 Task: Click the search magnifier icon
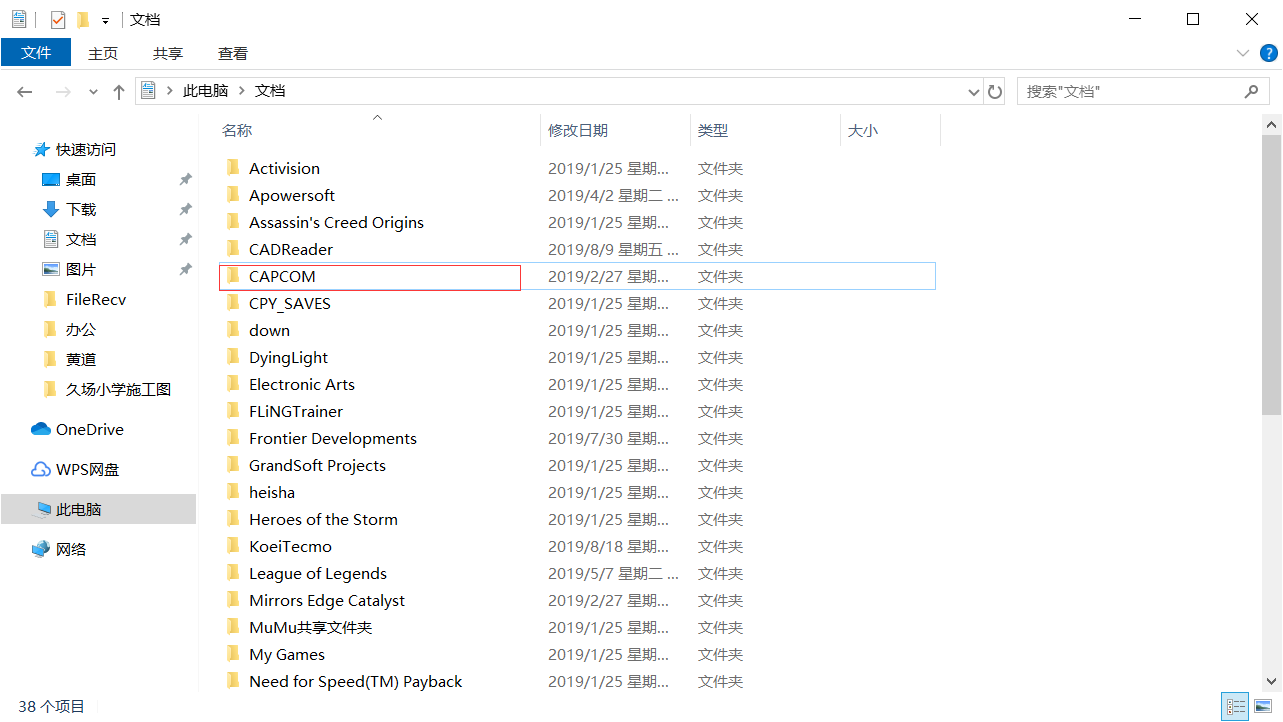(x=1251, y=91)
